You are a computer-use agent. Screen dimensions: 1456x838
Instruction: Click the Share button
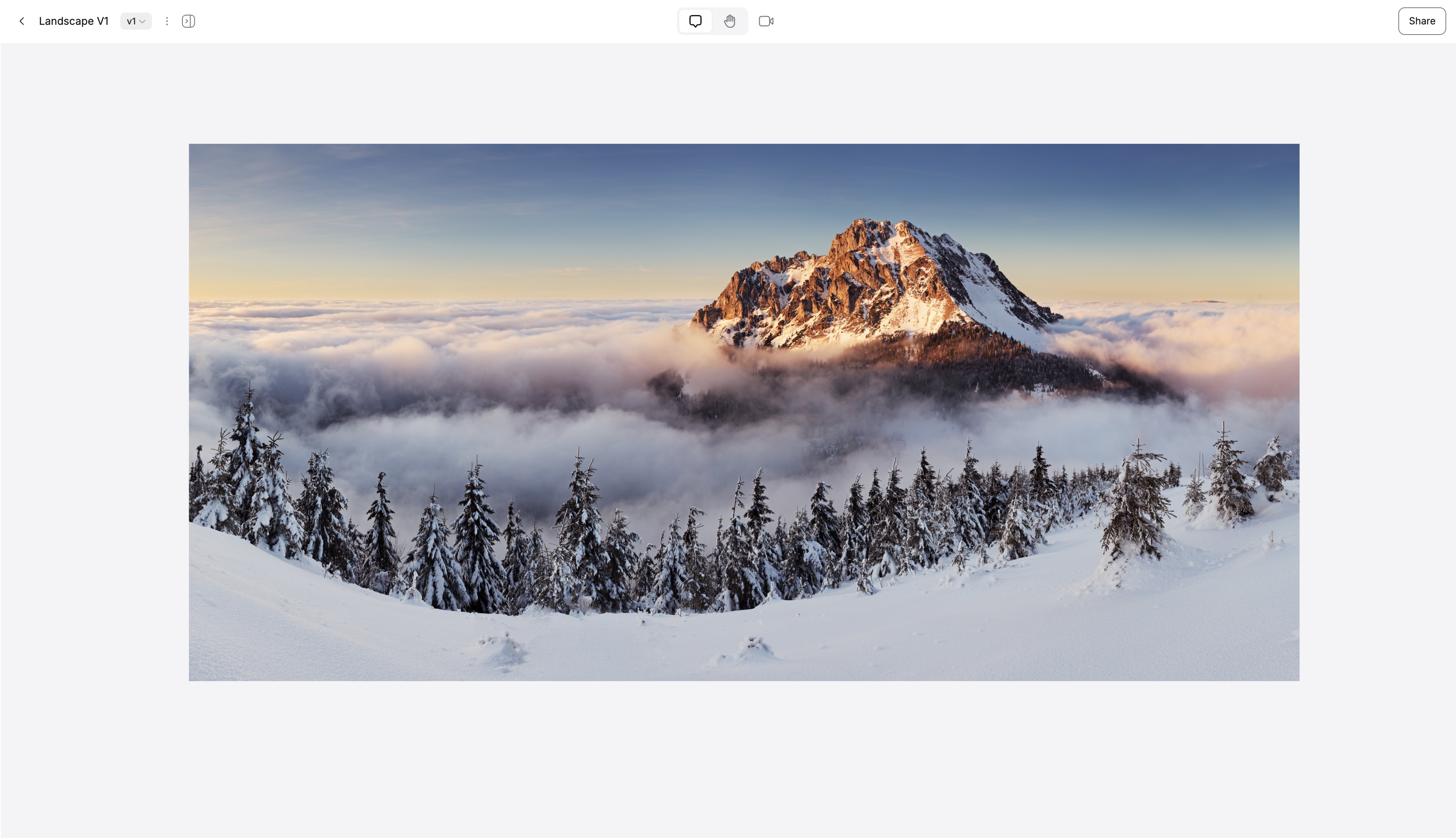(1421, 21)
